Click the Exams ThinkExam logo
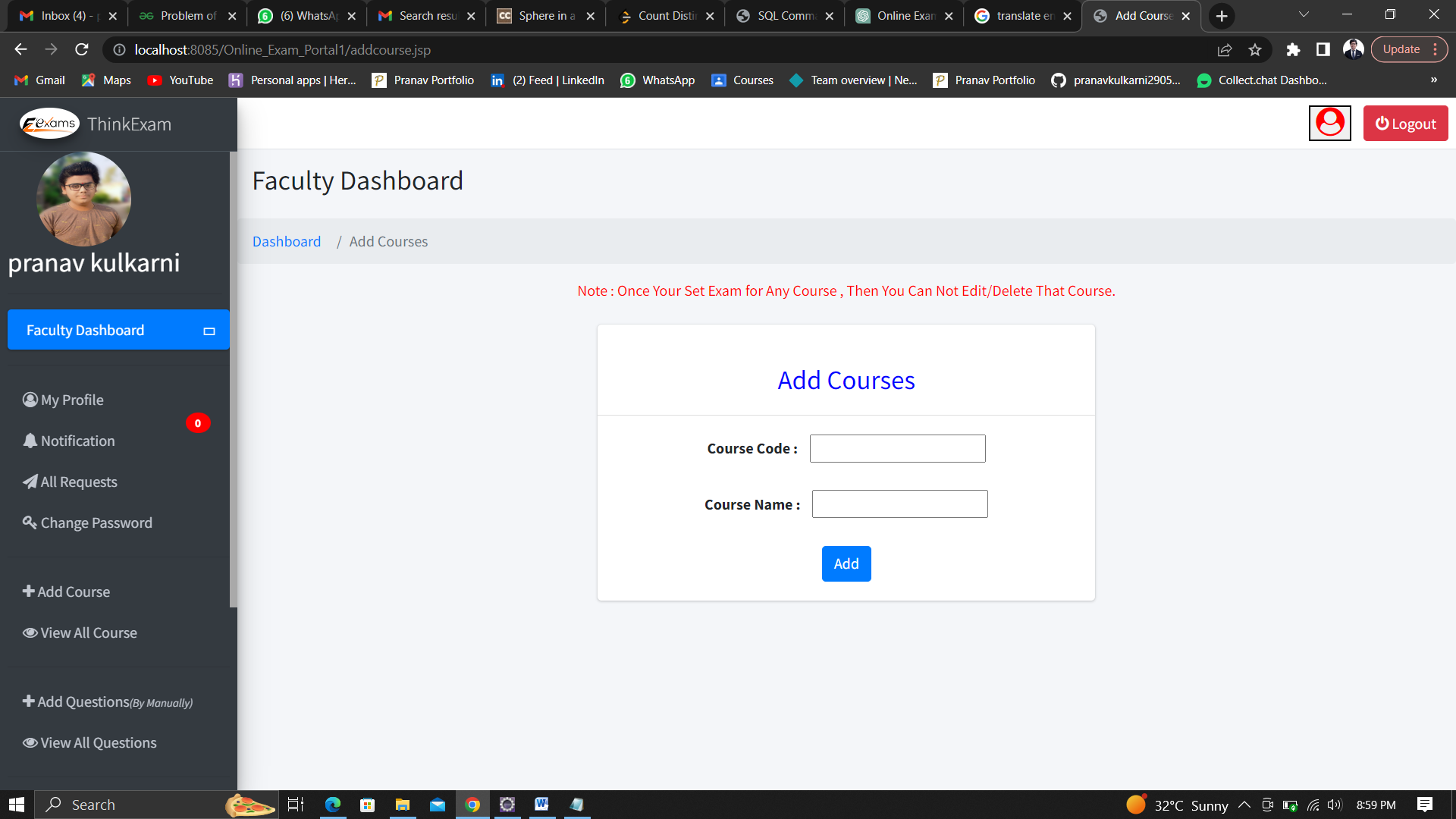1456x819 pixels. tap(49, 124)
